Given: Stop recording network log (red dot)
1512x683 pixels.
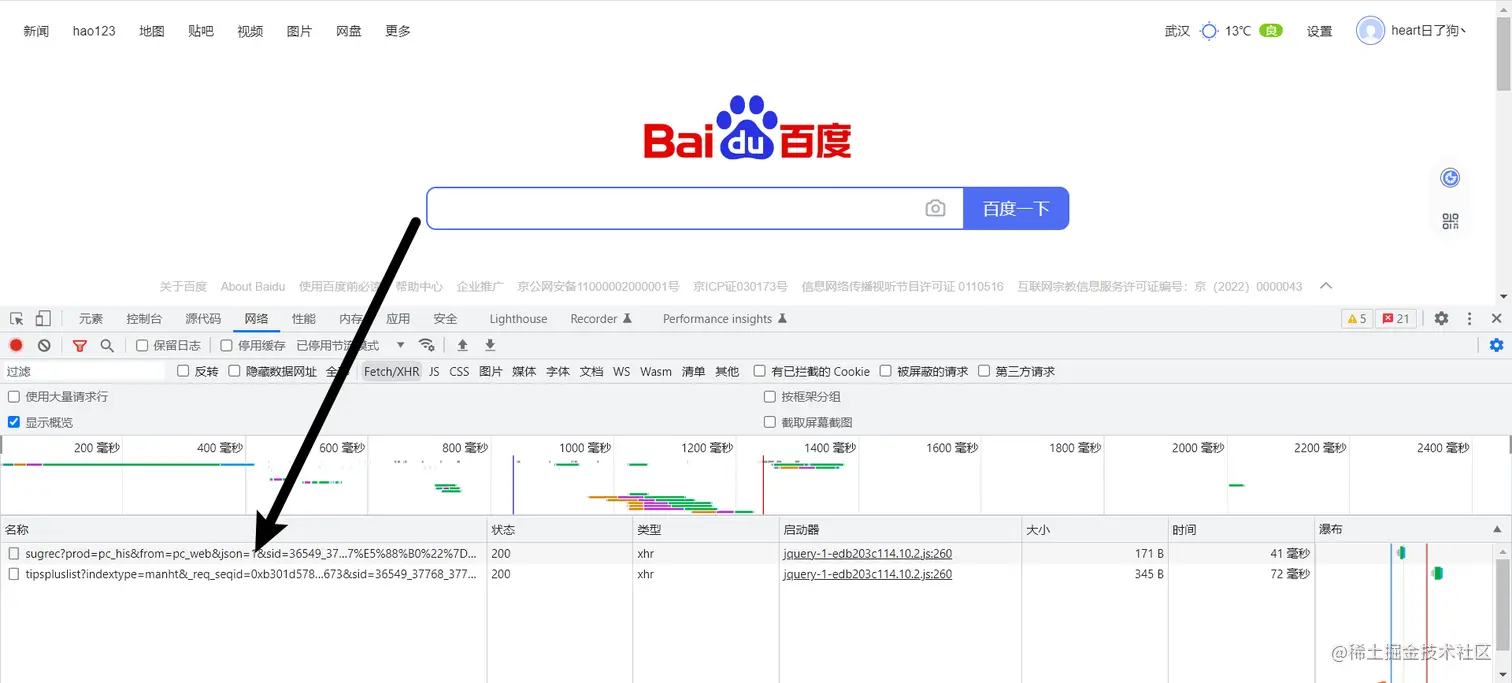Looking at the screenshot, I should (x=16, y=345).
